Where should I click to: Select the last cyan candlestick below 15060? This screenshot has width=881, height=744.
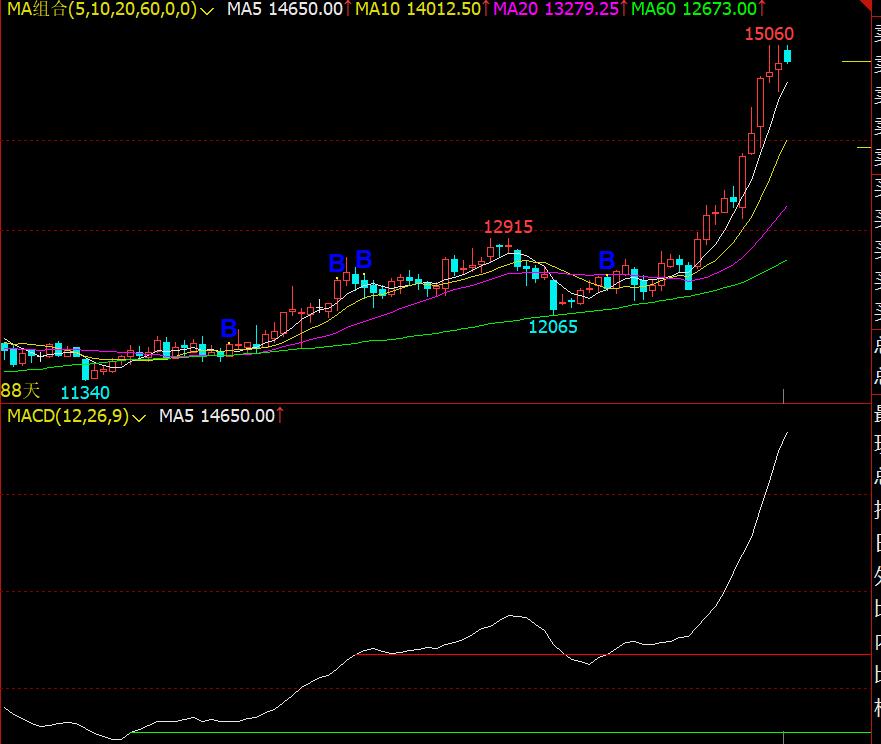(x=787, y=56)
